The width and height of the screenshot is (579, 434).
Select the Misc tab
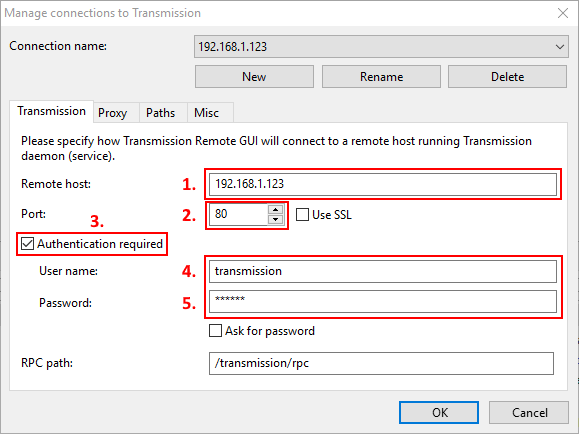tap(206, 113)
